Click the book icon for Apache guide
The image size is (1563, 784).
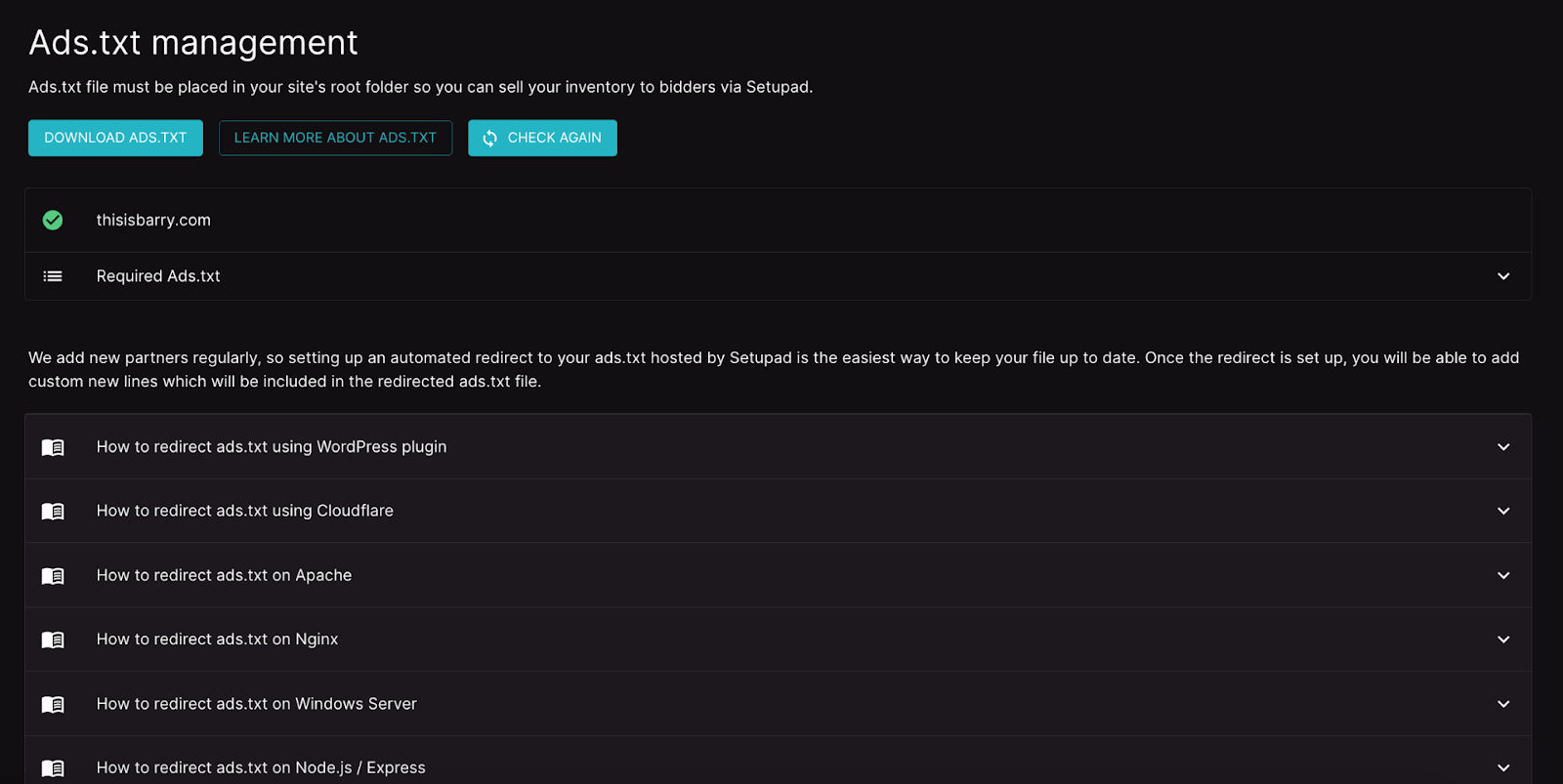click(53, 576)
